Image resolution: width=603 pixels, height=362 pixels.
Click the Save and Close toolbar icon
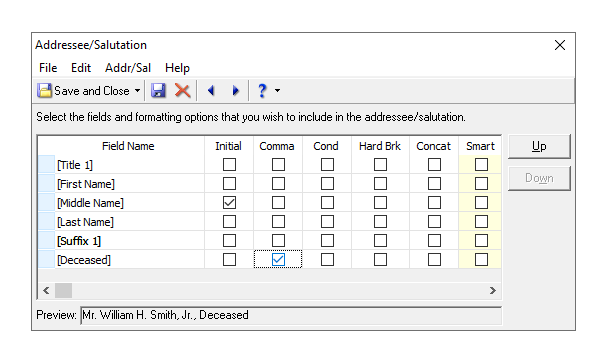coord(44,91)
